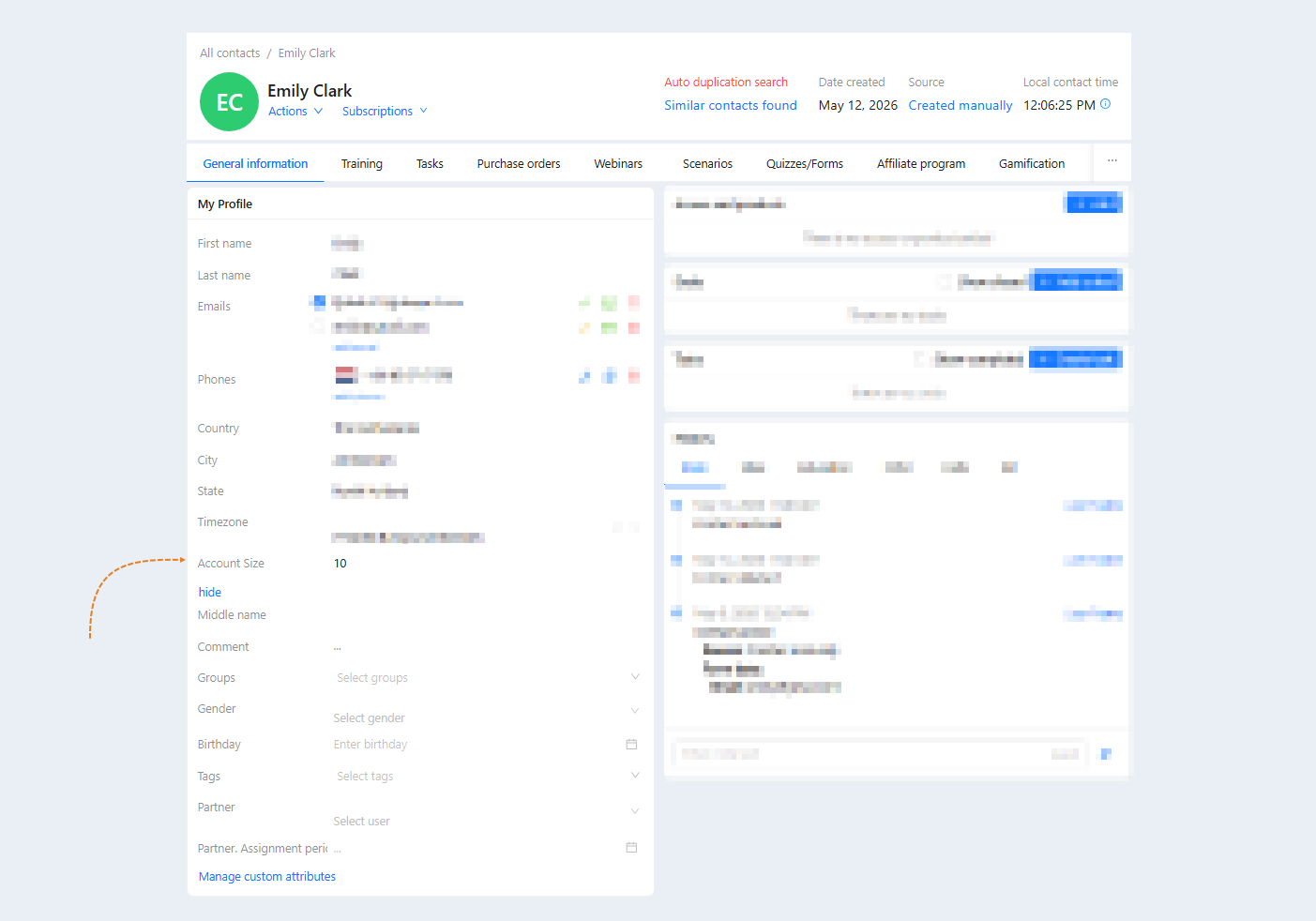Click Manage custom attributes link
Viewport: 1316px width, 921px height.
pos(267,876)
